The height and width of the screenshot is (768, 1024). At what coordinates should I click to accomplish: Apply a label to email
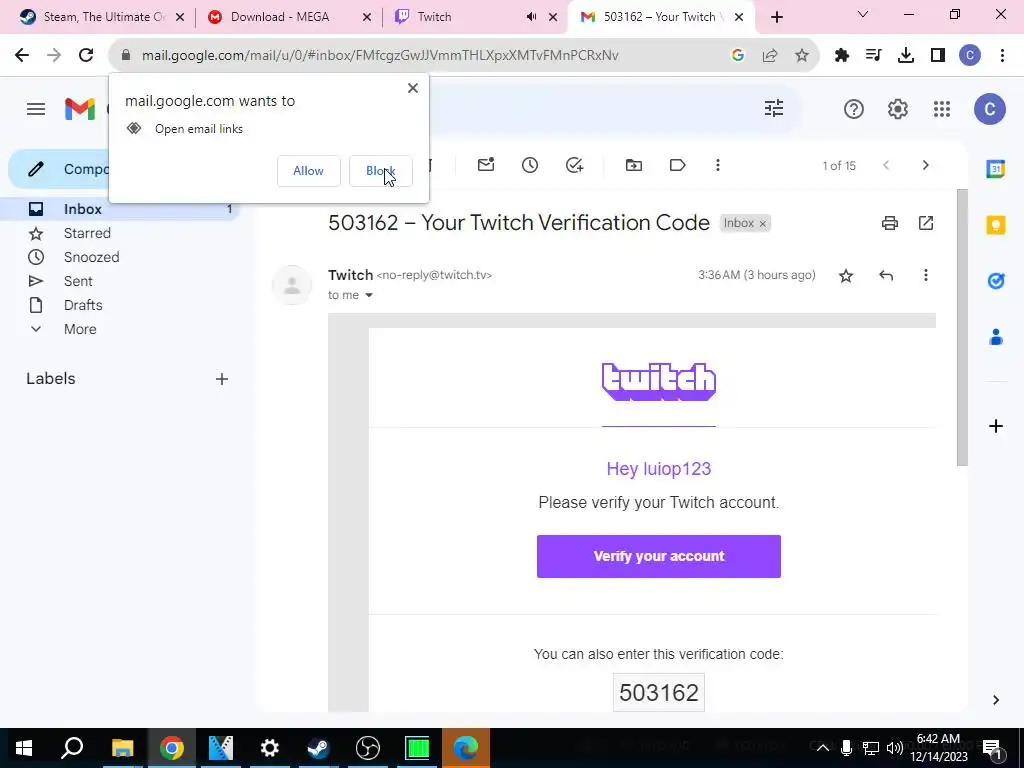[677, 165]
